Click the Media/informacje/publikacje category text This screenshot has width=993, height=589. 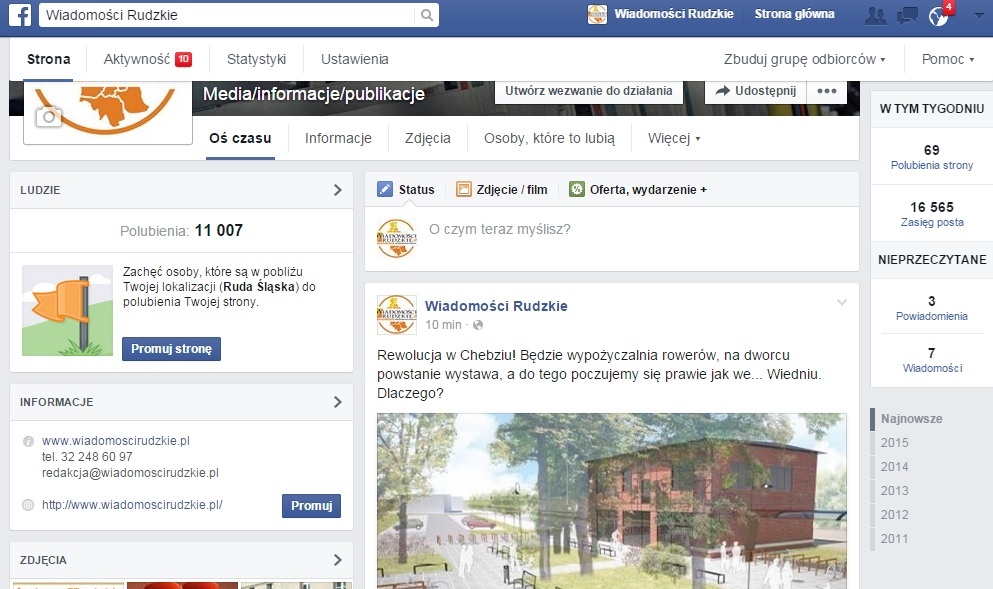(313, 94)
